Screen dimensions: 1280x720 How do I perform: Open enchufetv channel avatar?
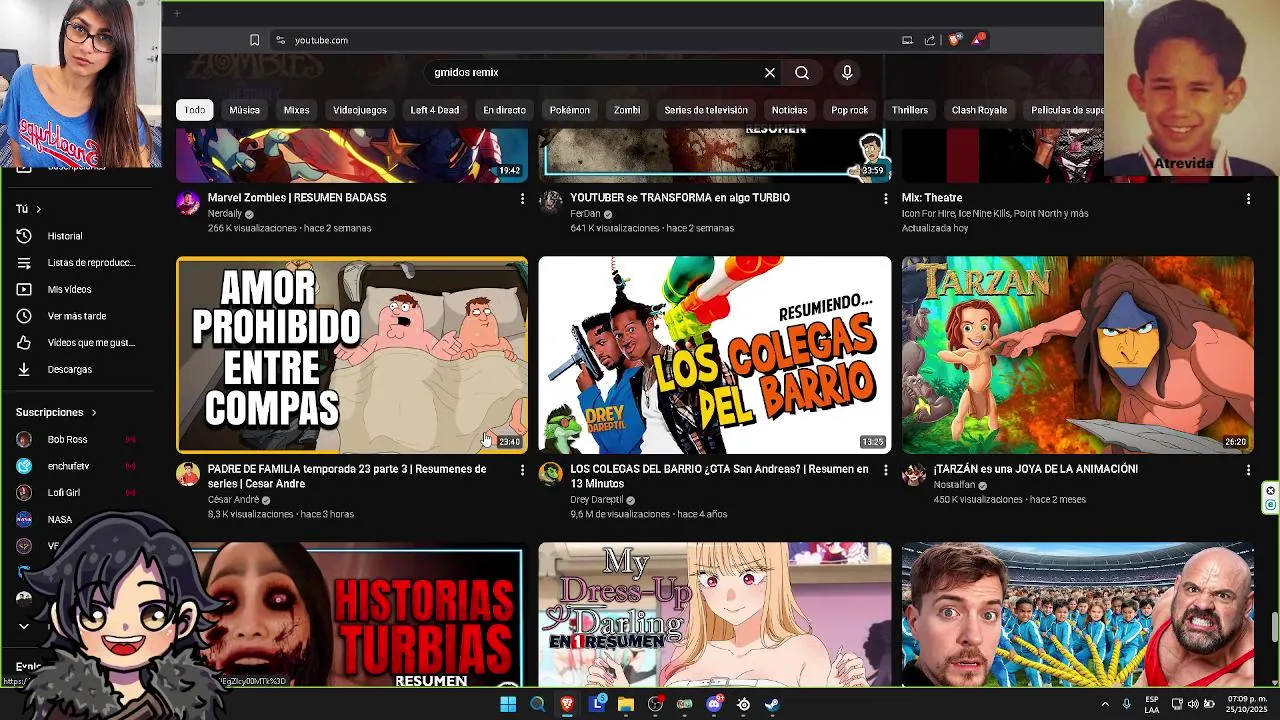pos(24,466)
